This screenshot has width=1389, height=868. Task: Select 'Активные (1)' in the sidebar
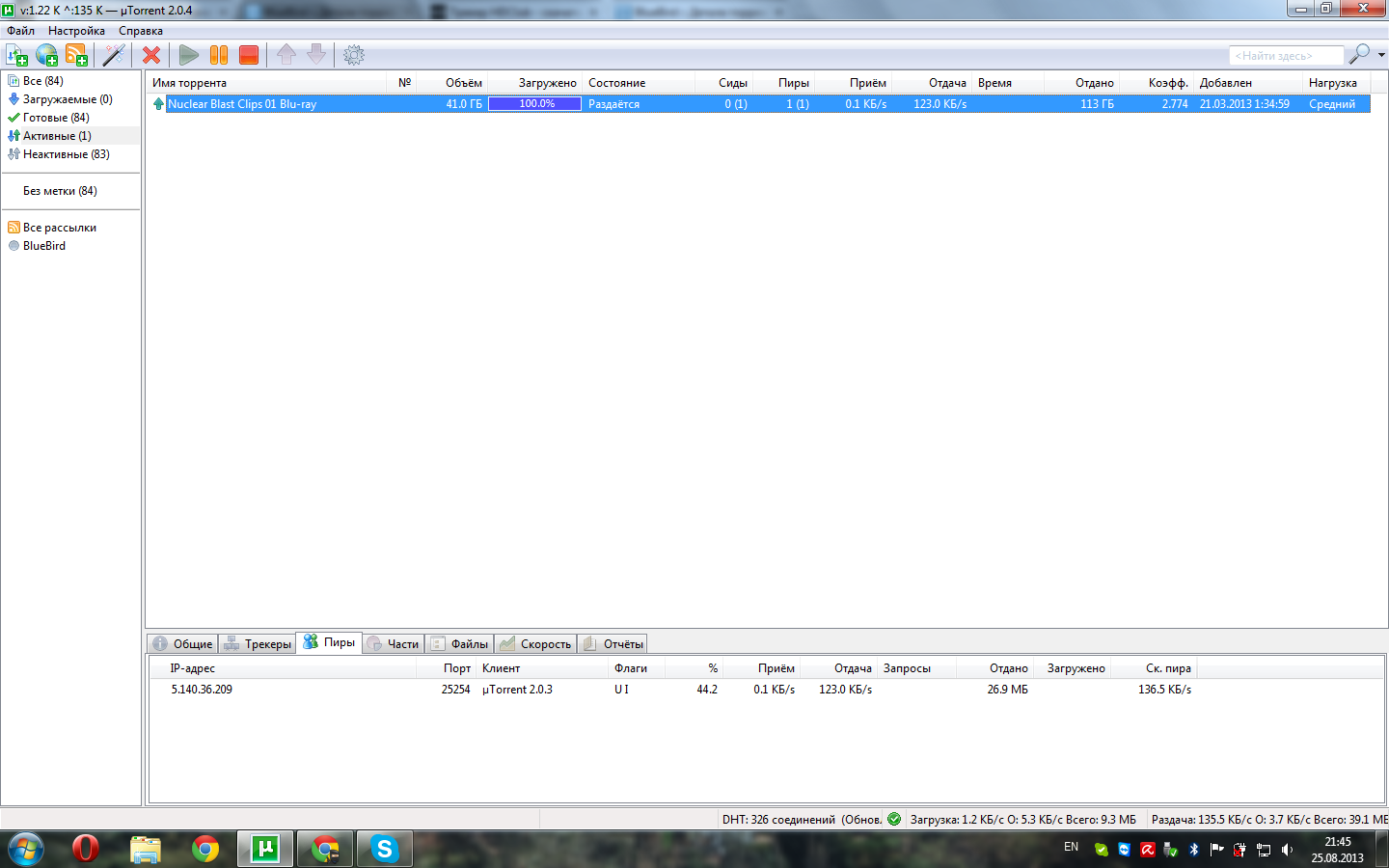(x=57, y=136)
